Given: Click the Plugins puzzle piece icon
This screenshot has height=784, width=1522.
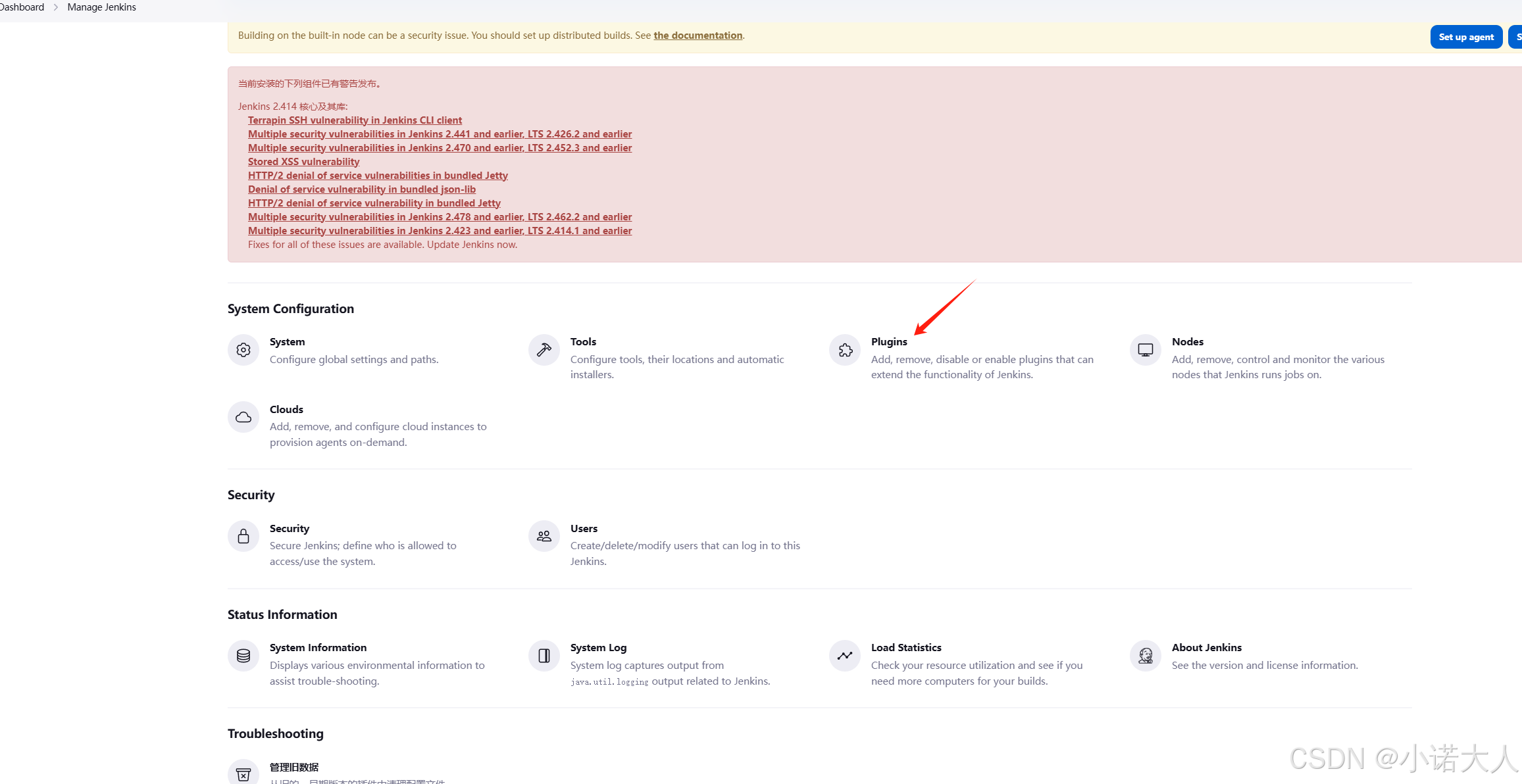Looking at the screenshot, I should pos(845,350).
